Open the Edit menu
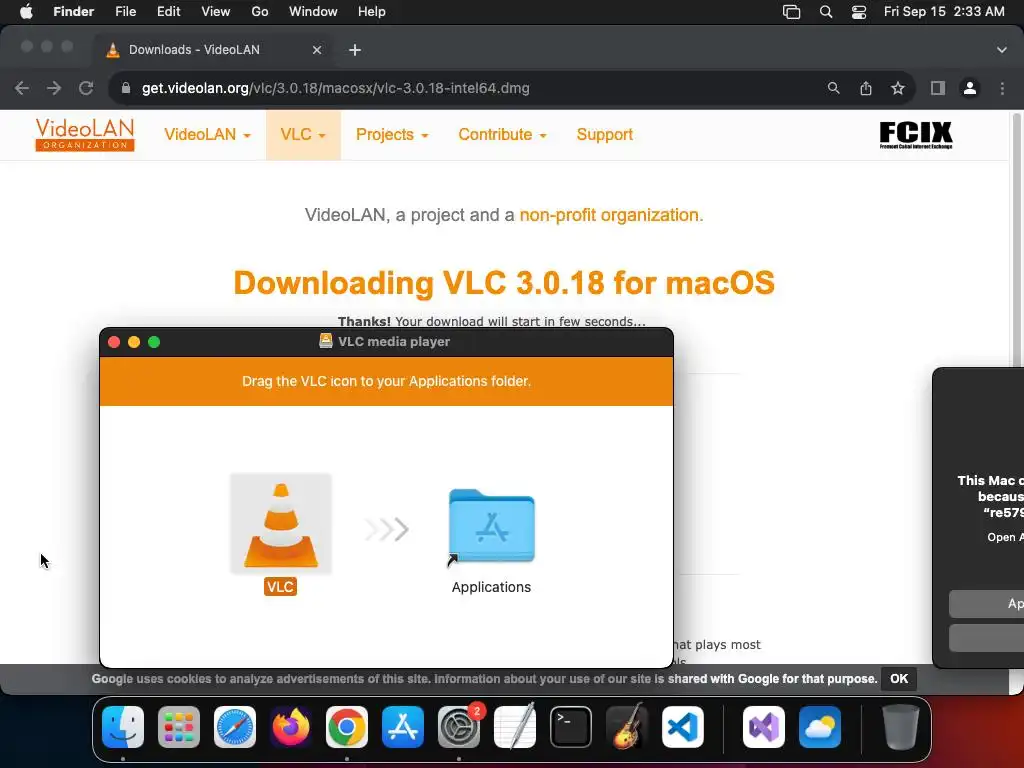The width and height of the screenshot is (1024, 768). [x=168, y=12]
